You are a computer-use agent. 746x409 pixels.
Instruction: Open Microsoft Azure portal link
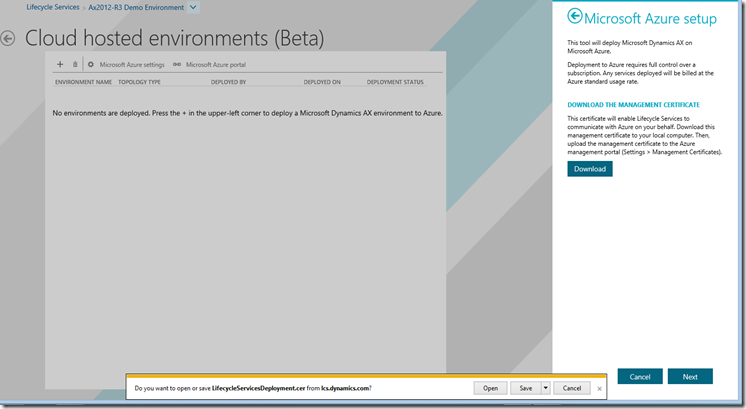coord(216,65)
